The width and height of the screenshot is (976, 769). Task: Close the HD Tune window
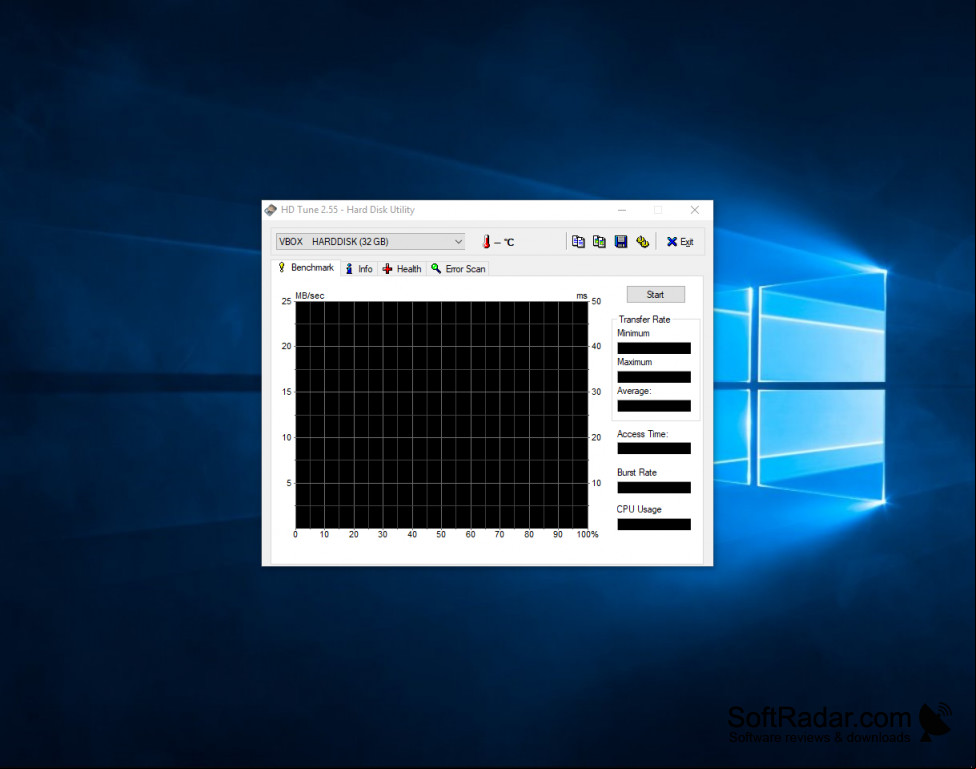(x=695, y=210)
